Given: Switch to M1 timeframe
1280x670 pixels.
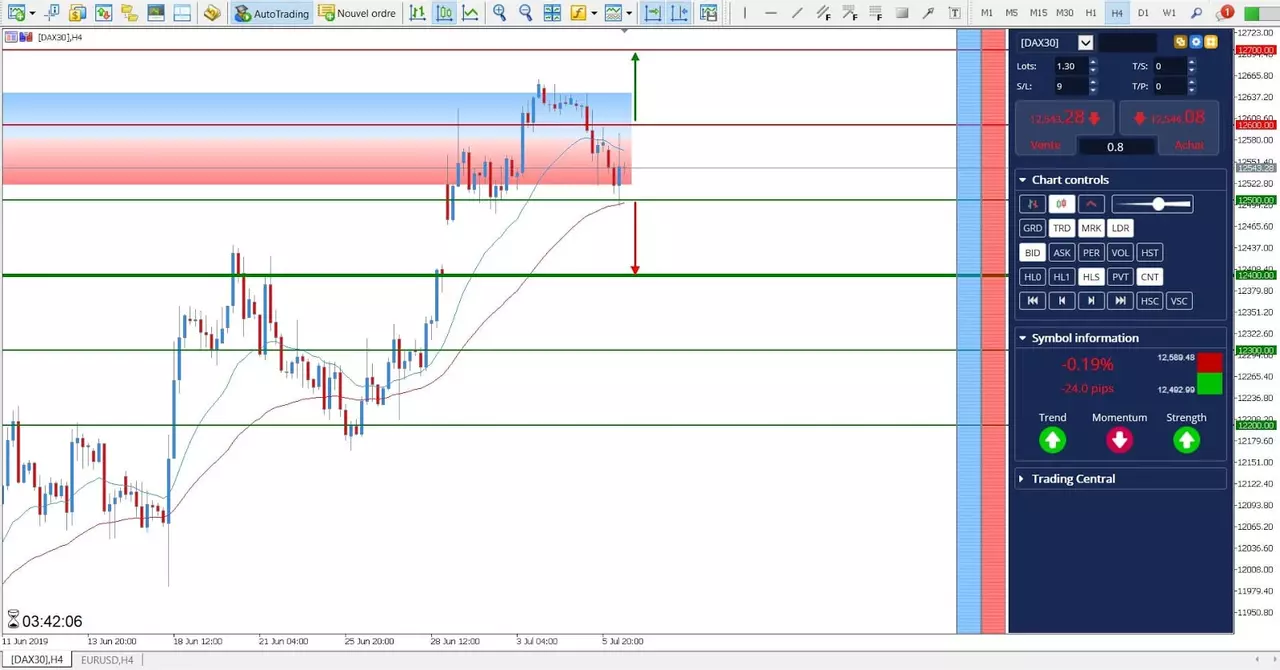Looking at the screenshot, I should pyautogui.click(x=987, y=13).
